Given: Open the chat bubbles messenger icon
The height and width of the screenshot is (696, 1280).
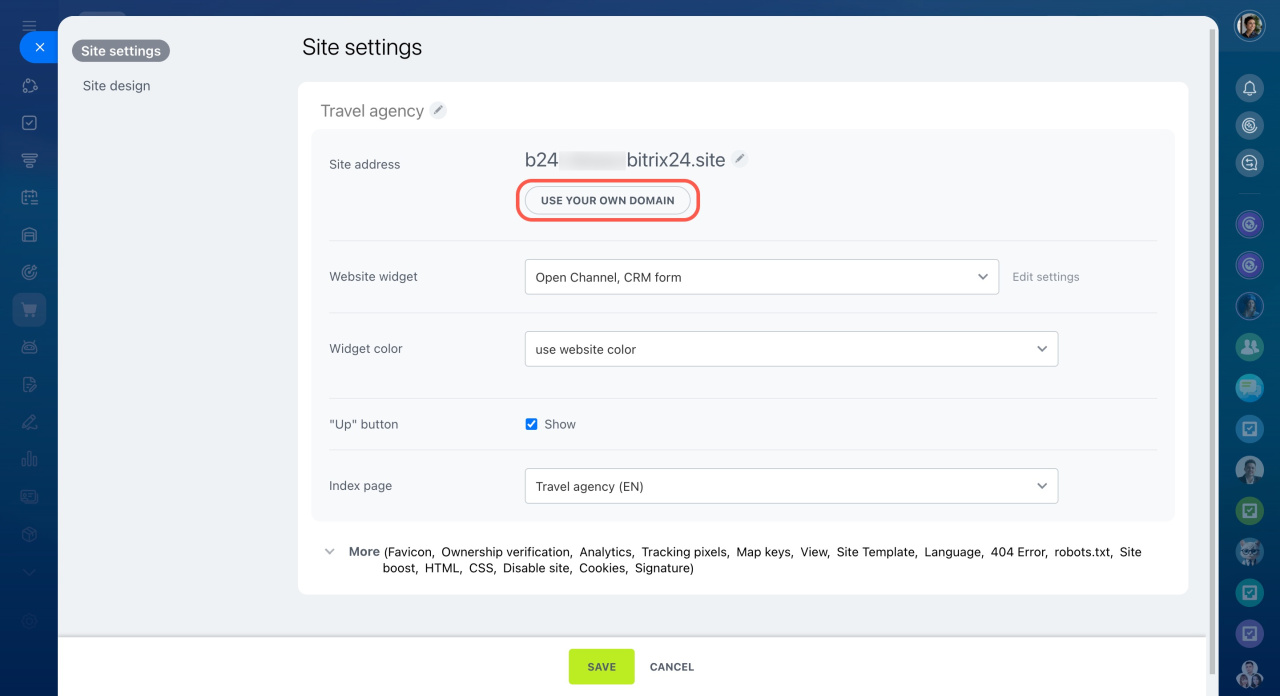Looking at the screenshot, I should pos(1250,162).
